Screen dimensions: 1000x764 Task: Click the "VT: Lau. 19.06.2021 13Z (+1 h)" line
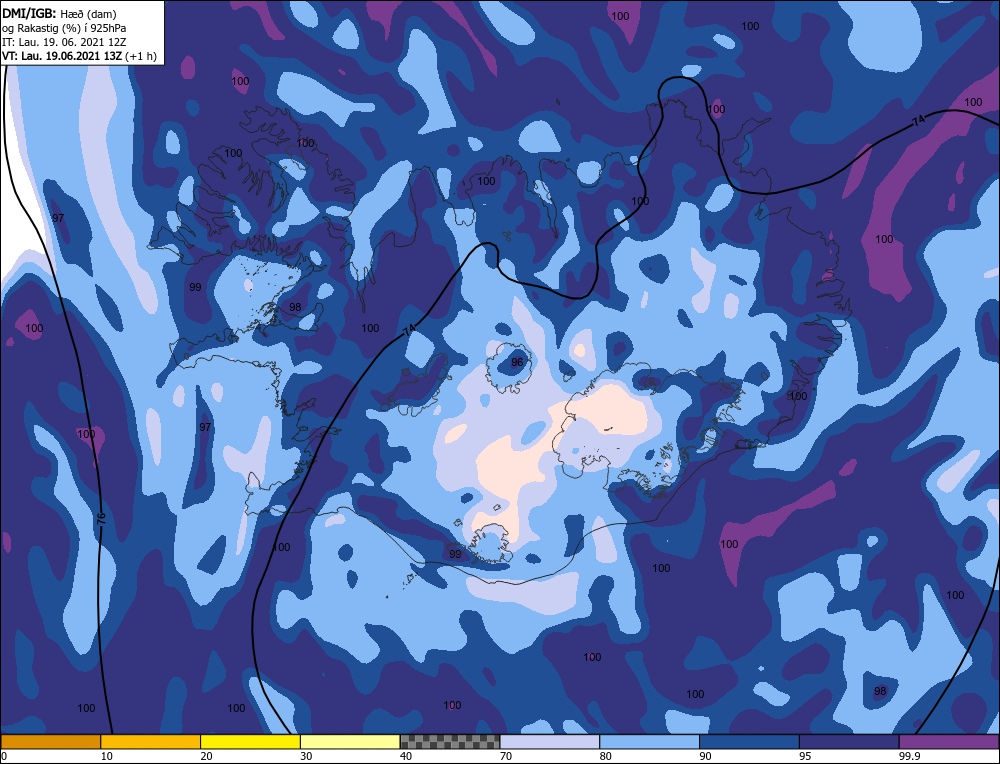coord(79,56)
